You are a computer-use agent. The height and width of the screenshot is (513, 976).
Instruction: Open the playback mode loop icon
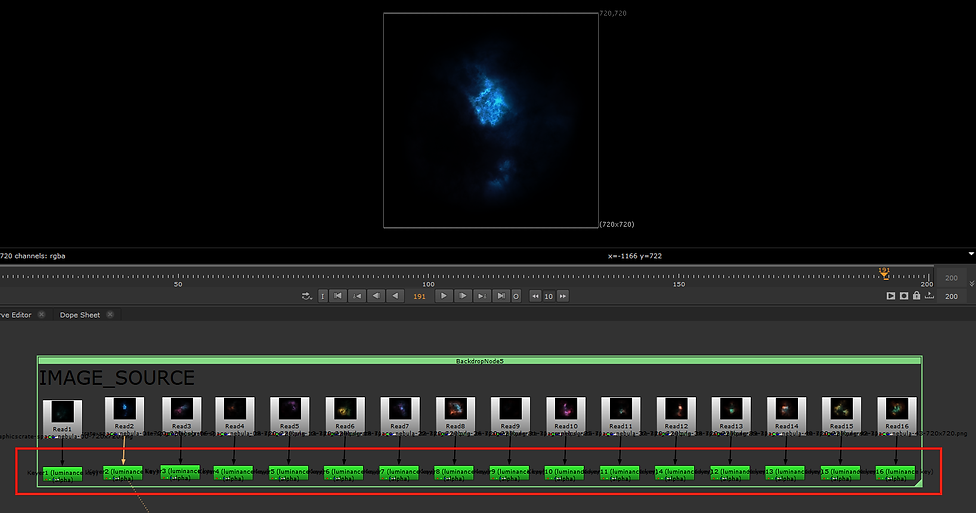(x=306, y=296)
